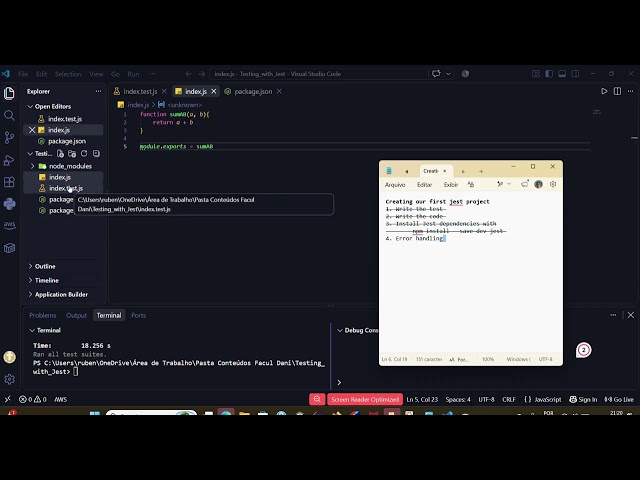Switch to the Ports panel tab
Viewport: 640px width, 480px height.
coord(138,316)
